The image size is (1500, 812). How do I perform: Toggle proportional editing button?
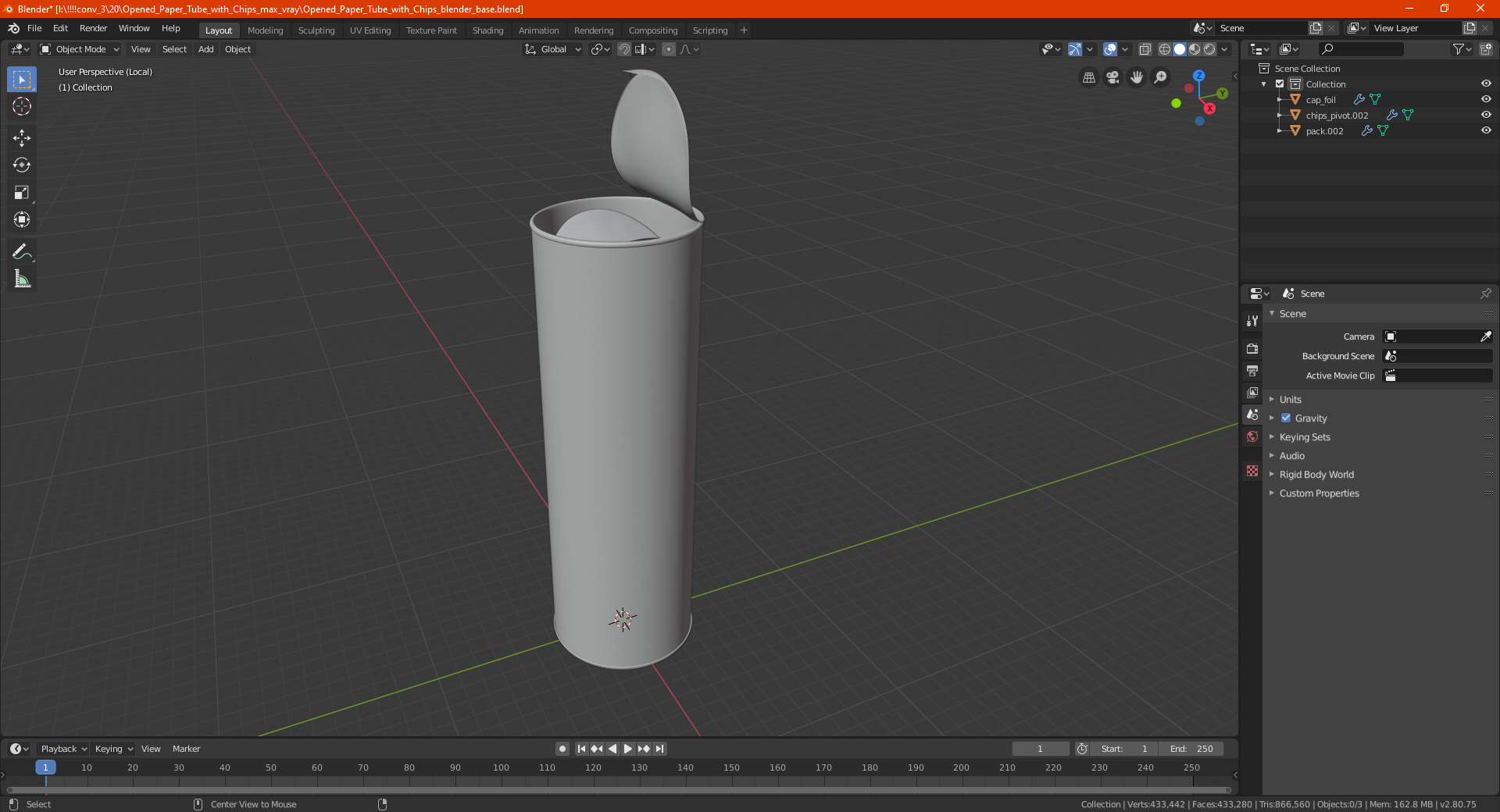669,49
